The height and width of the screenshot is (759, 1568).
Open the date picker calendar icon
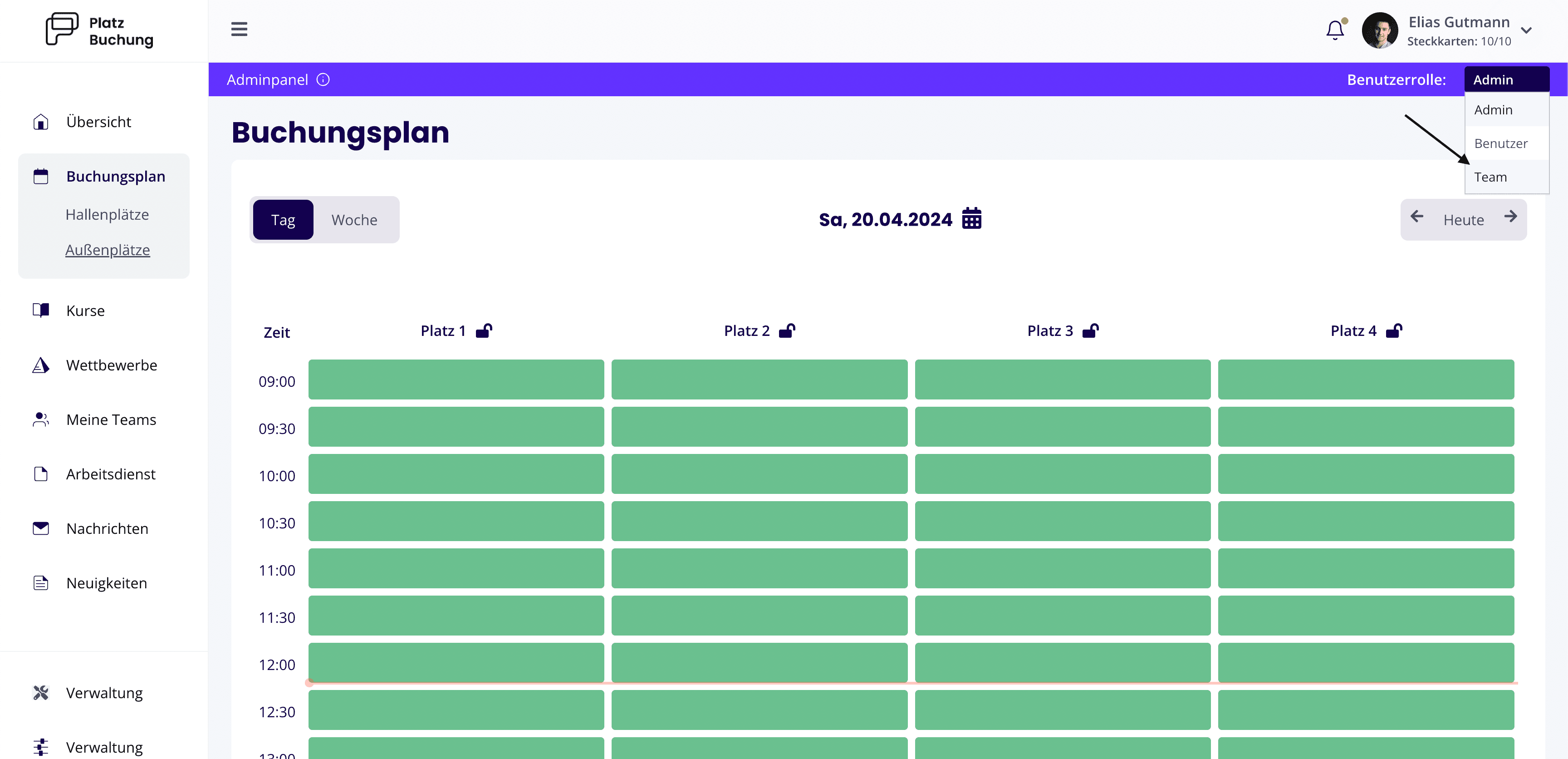click(x=971, y=218)
